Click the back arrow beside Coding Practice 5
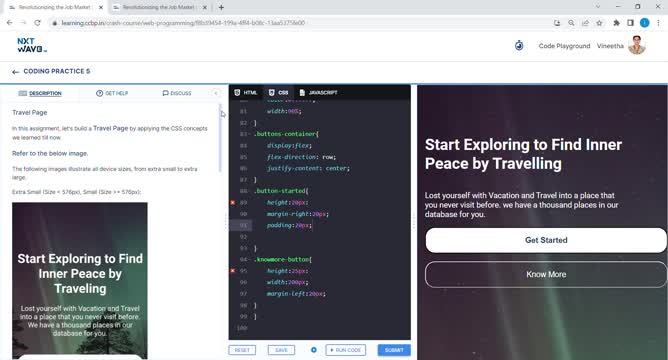 (x=16, y=72)
